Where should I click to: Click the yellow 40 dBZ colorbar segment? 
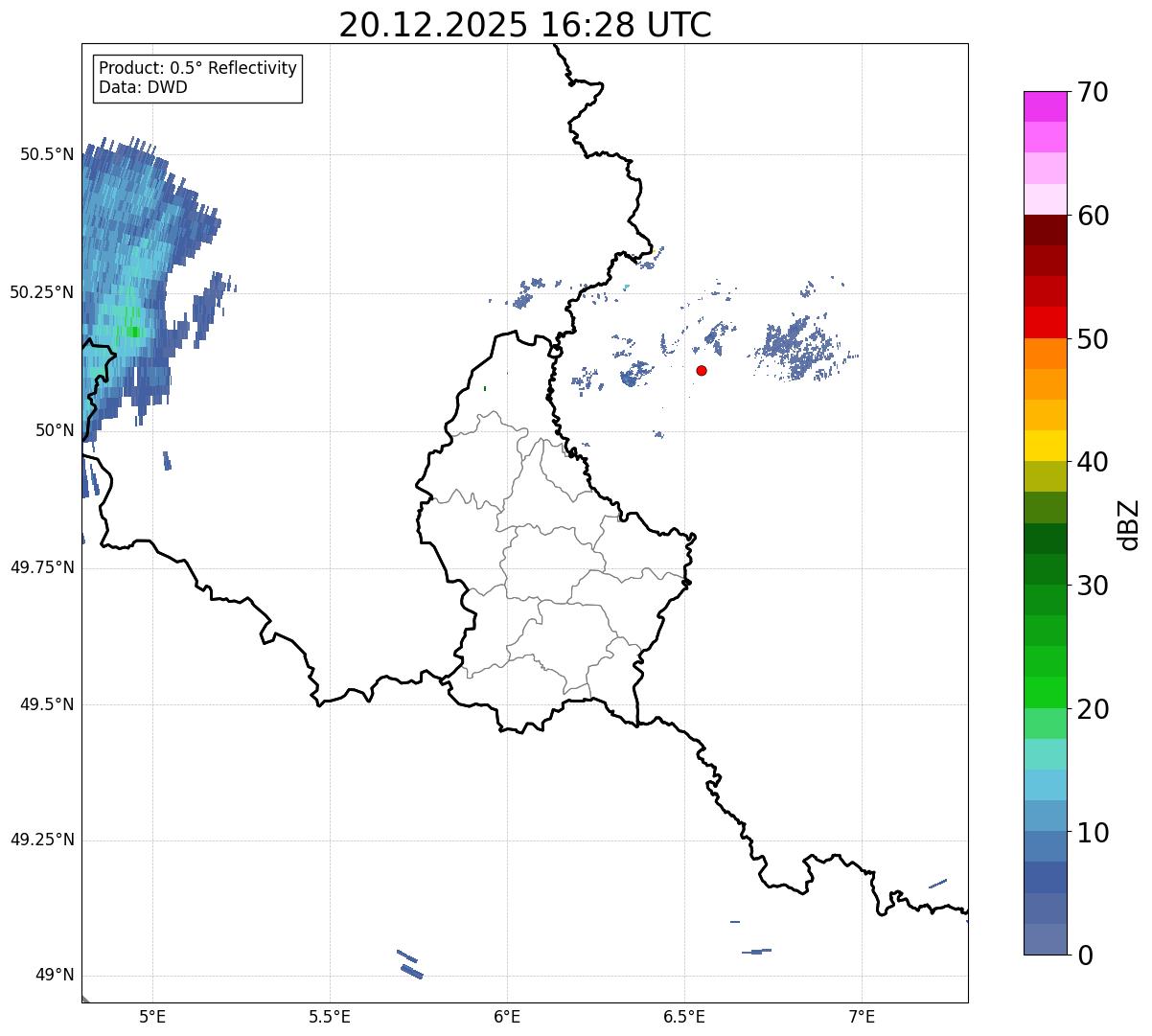(1045, 446)
